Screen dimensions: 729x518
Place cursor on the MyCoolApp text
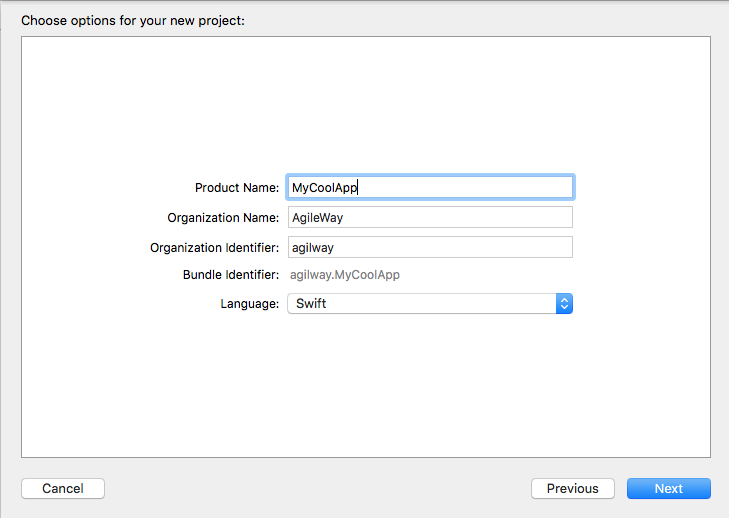323,187
